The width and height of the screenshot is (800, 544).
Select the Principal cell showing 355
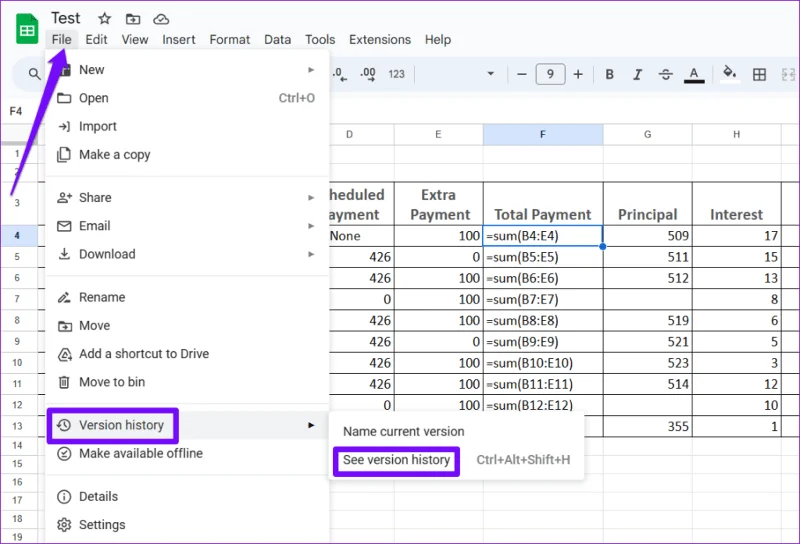pyautogui.click(x=647, y=426)
